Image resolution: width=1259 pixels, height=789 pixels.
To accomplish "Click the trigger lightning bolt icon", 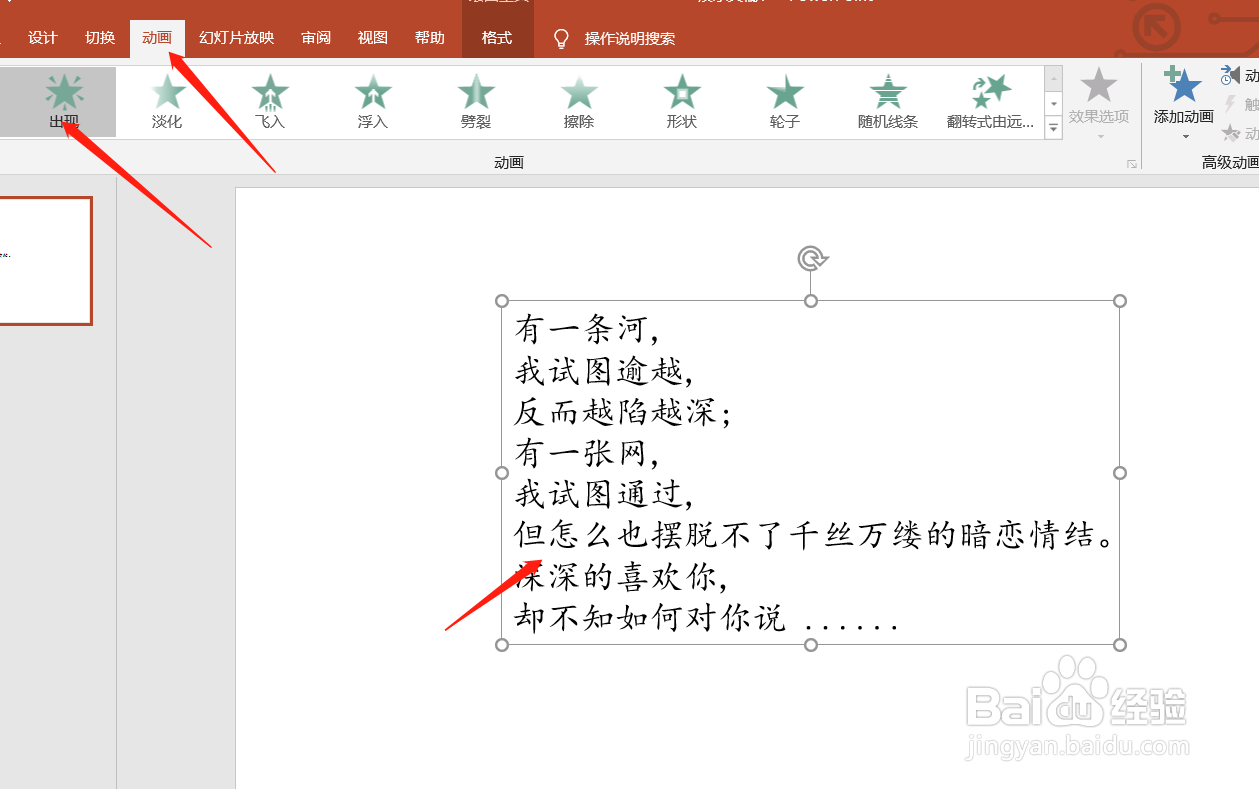I will (x=1230, y=104).
